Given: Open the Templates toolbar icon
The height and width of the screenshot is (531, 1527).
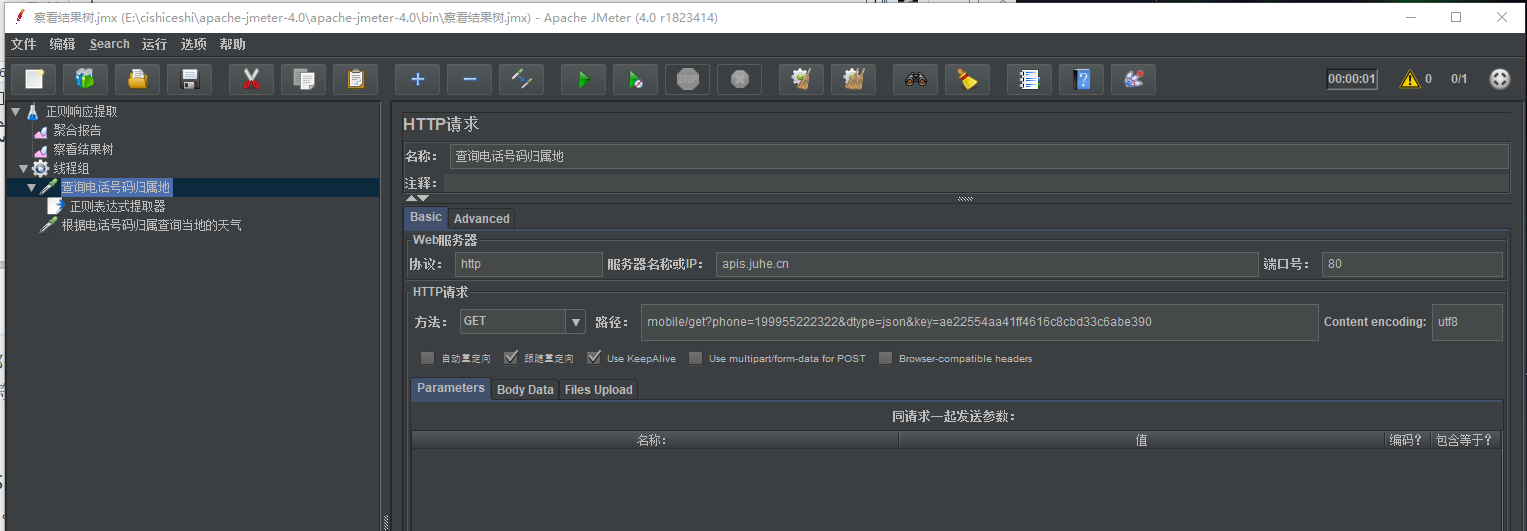Looking at the screenshot, I should (85, 79).
